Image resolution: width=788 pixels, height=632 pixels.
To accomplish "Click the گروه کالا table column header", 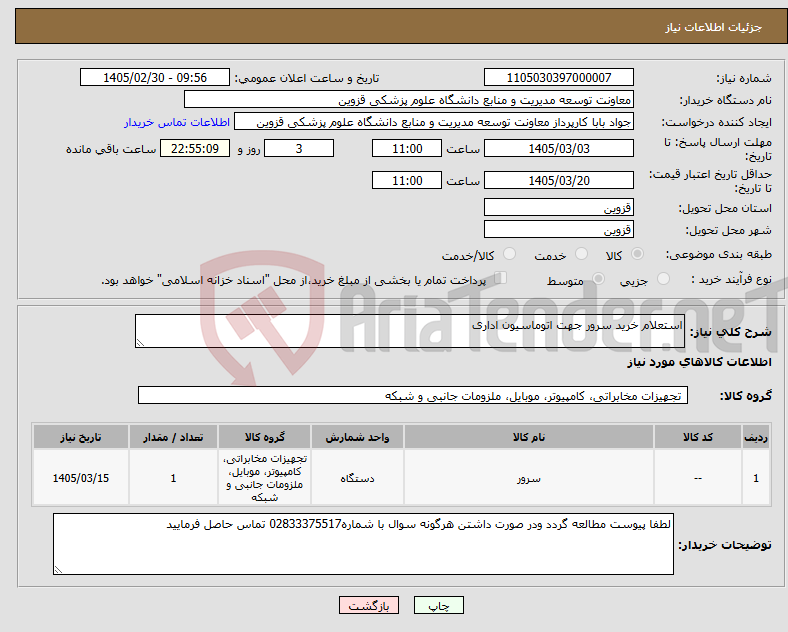I will tap(264, 437).
